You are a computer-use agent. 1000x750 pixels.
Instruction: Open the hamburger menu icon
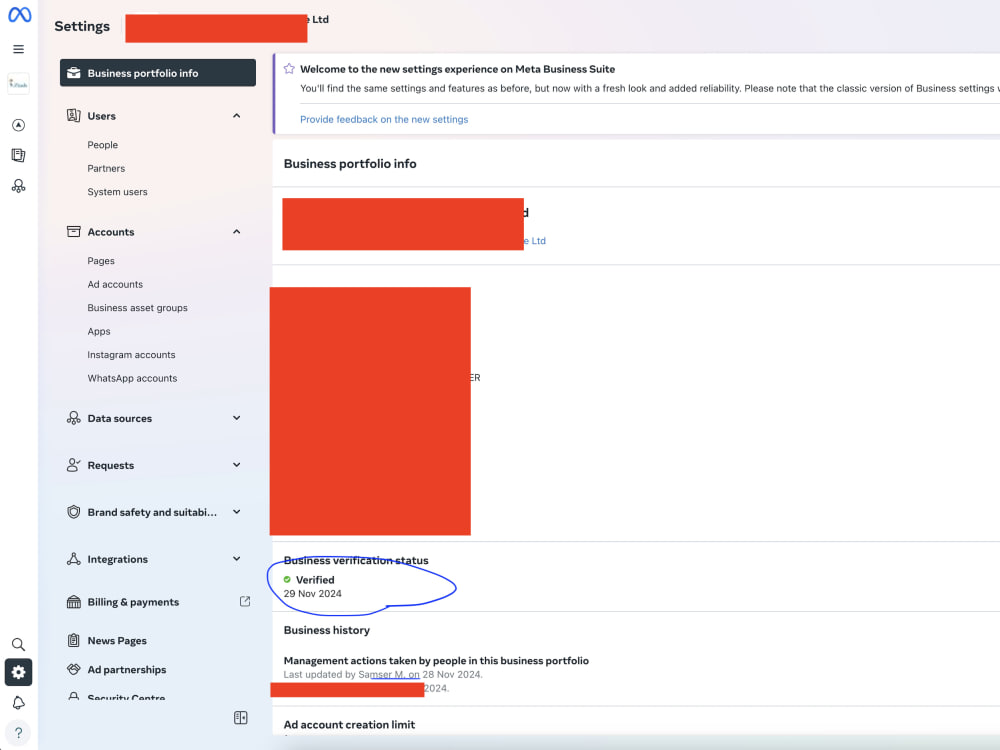18,49
